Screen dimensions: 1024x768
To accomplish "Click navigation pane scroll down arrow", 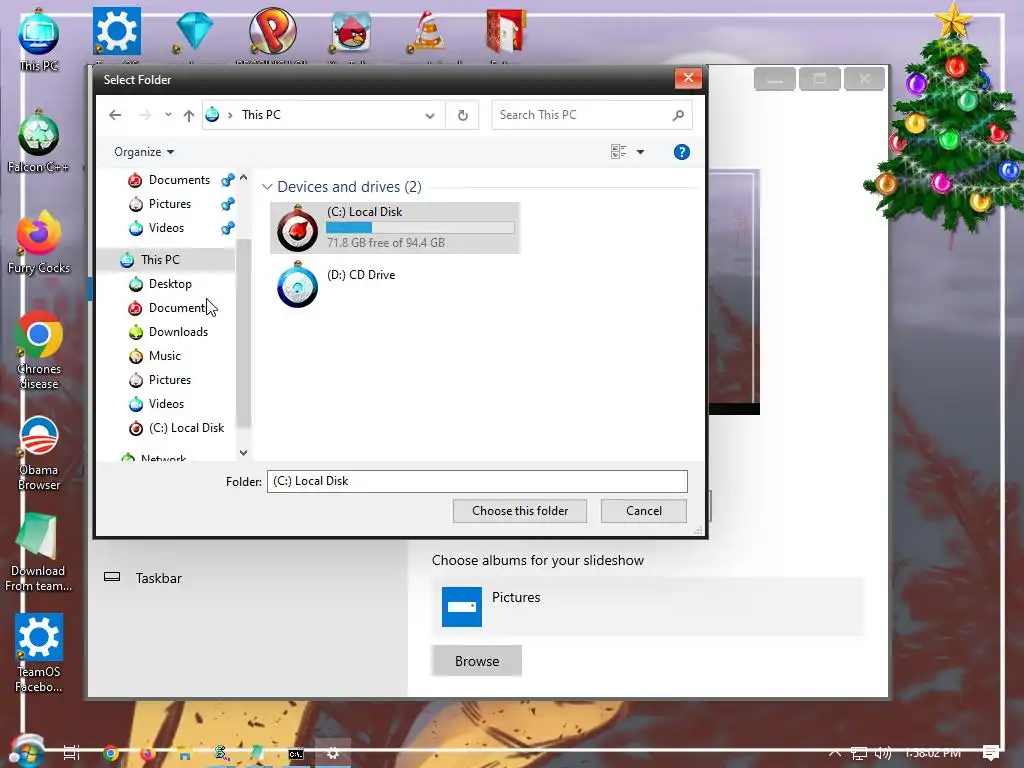I will click(244, 453).
